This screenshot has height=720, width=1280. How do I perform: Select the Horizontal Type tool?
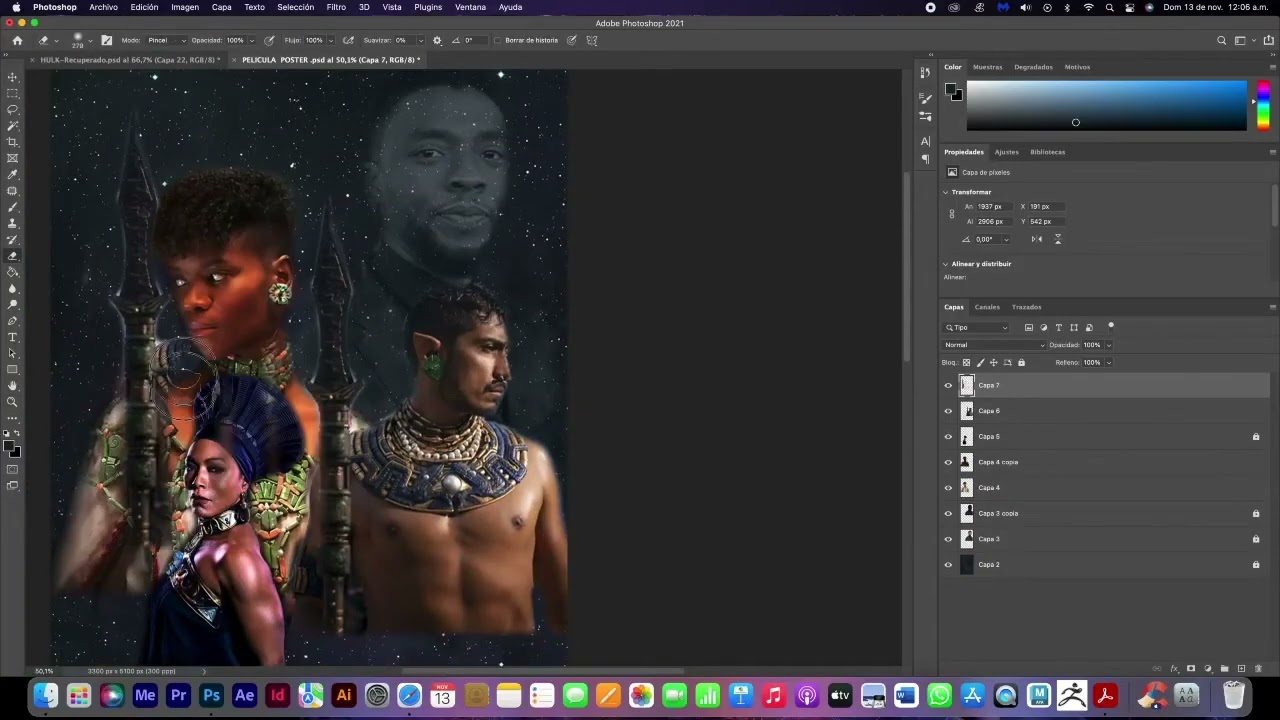[13, 337]
